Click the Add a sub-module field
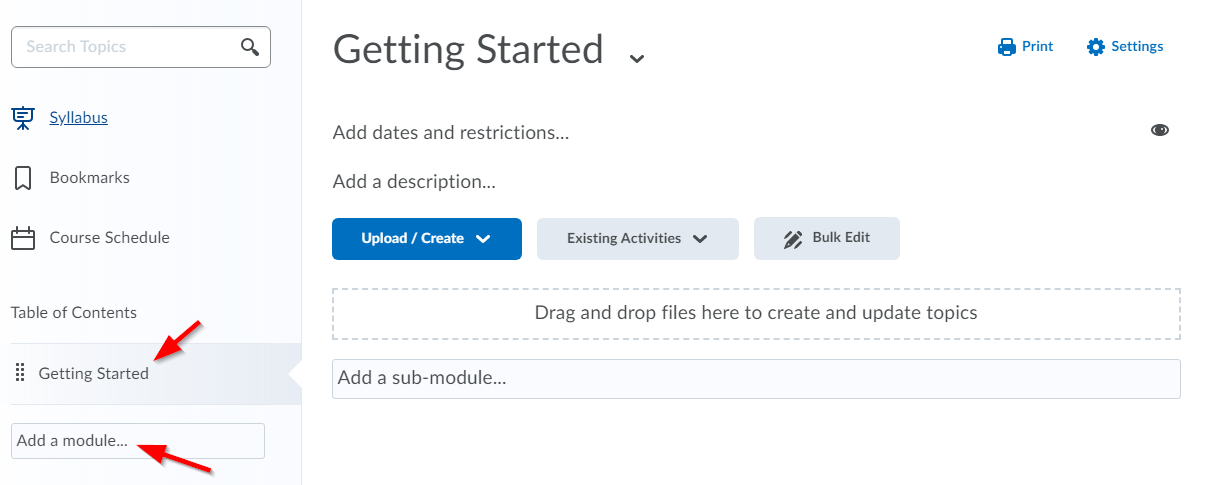The image size is (1205, 485). 756,379
